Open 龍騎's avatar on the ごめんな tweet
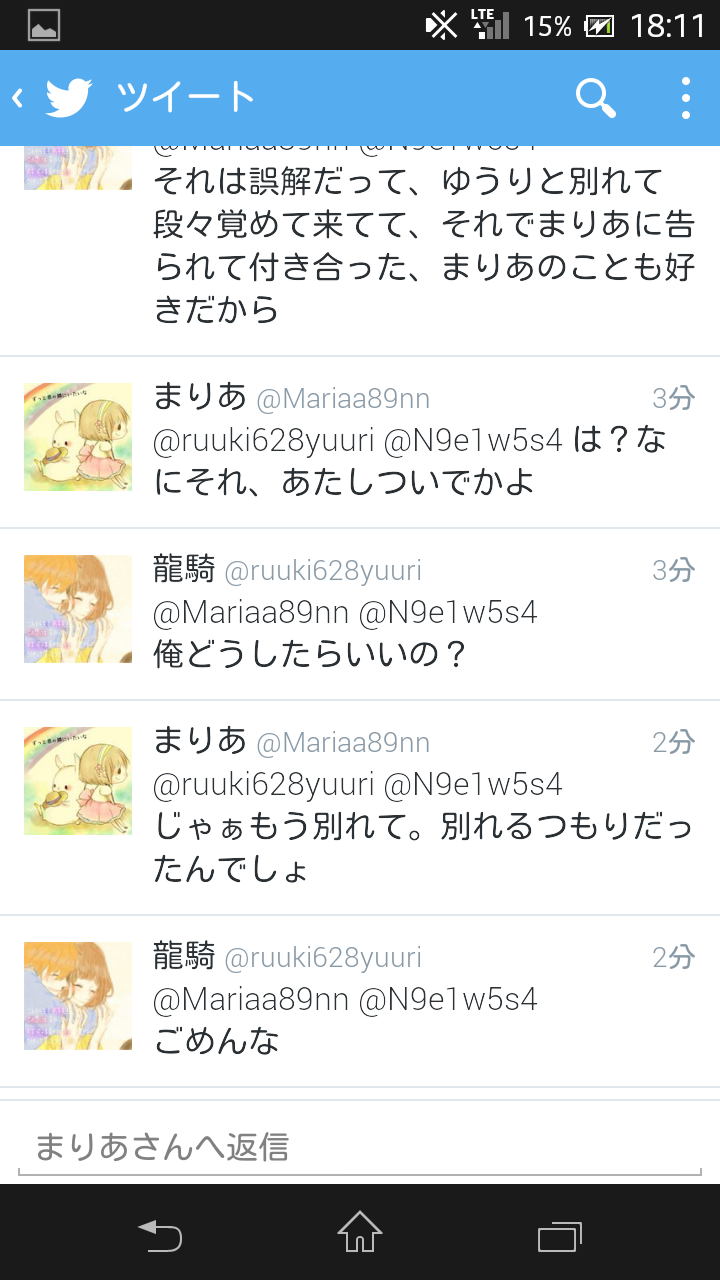Image resolution: width=720 pixels, height=1280 pixels. click(78, 996)
